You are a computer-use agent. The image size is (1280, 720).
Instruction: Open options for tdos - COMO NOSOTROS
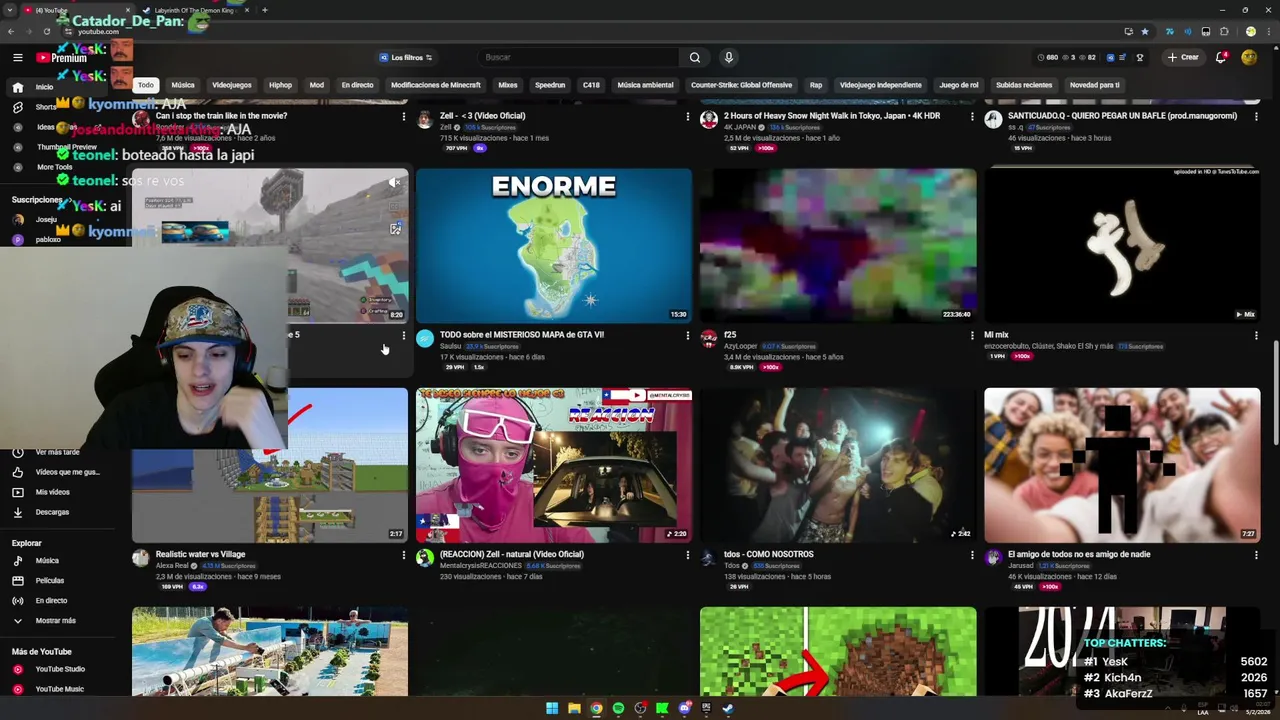coord(972,555)
